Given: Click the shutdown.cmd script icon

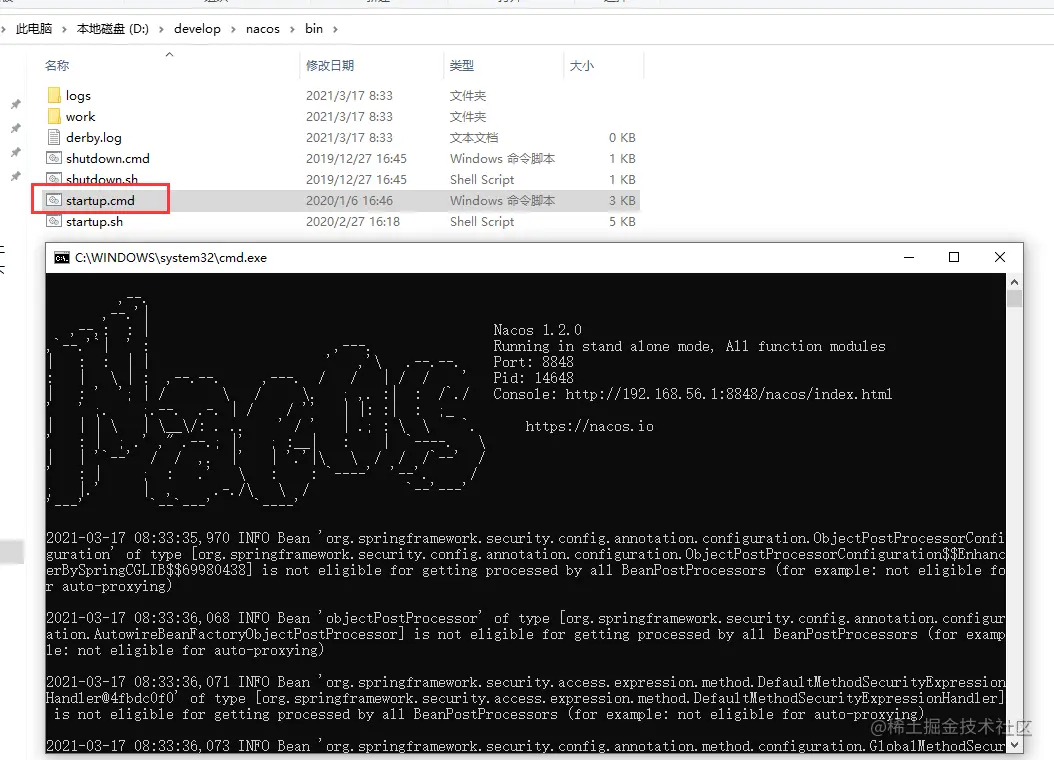Looking at the screenshot, I should coord(54,158).
